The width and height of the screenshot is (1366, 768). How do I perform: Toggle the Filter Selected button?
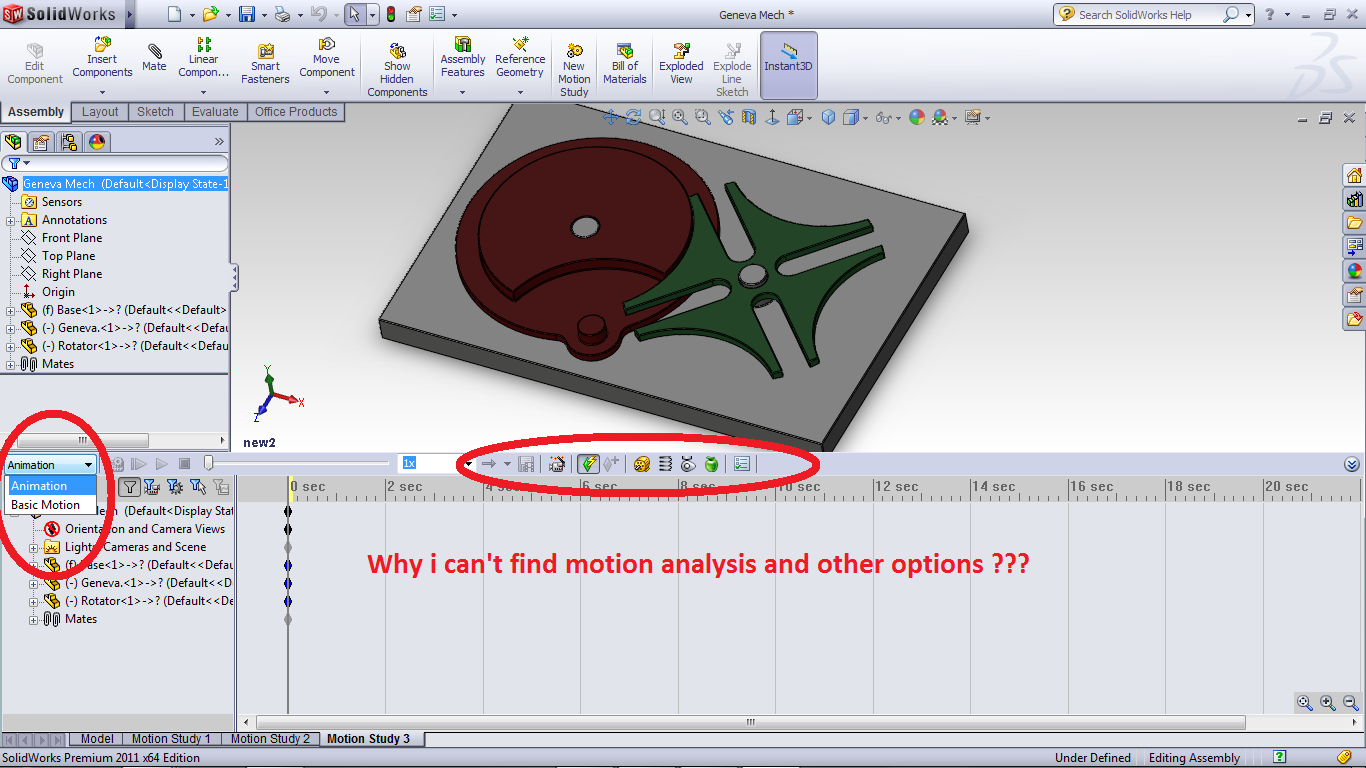(x=198, y=487)
